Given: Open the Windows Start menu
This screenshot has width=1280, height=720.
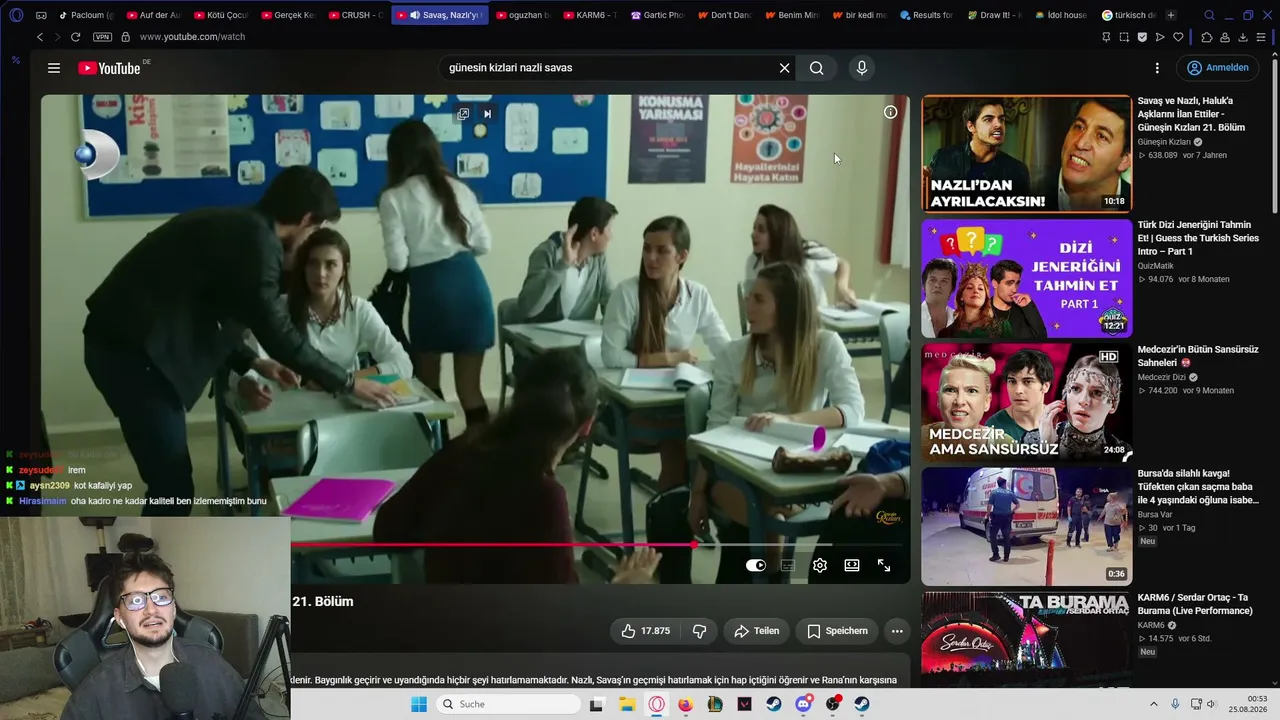Looking at the screenshot, I should pos(419,704).
